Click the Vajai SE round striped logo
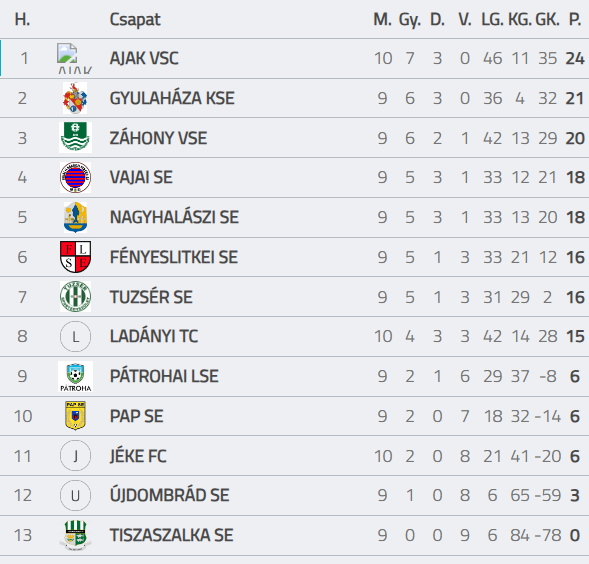Viewport: 589px width, 564px height. tap(75, 177)
